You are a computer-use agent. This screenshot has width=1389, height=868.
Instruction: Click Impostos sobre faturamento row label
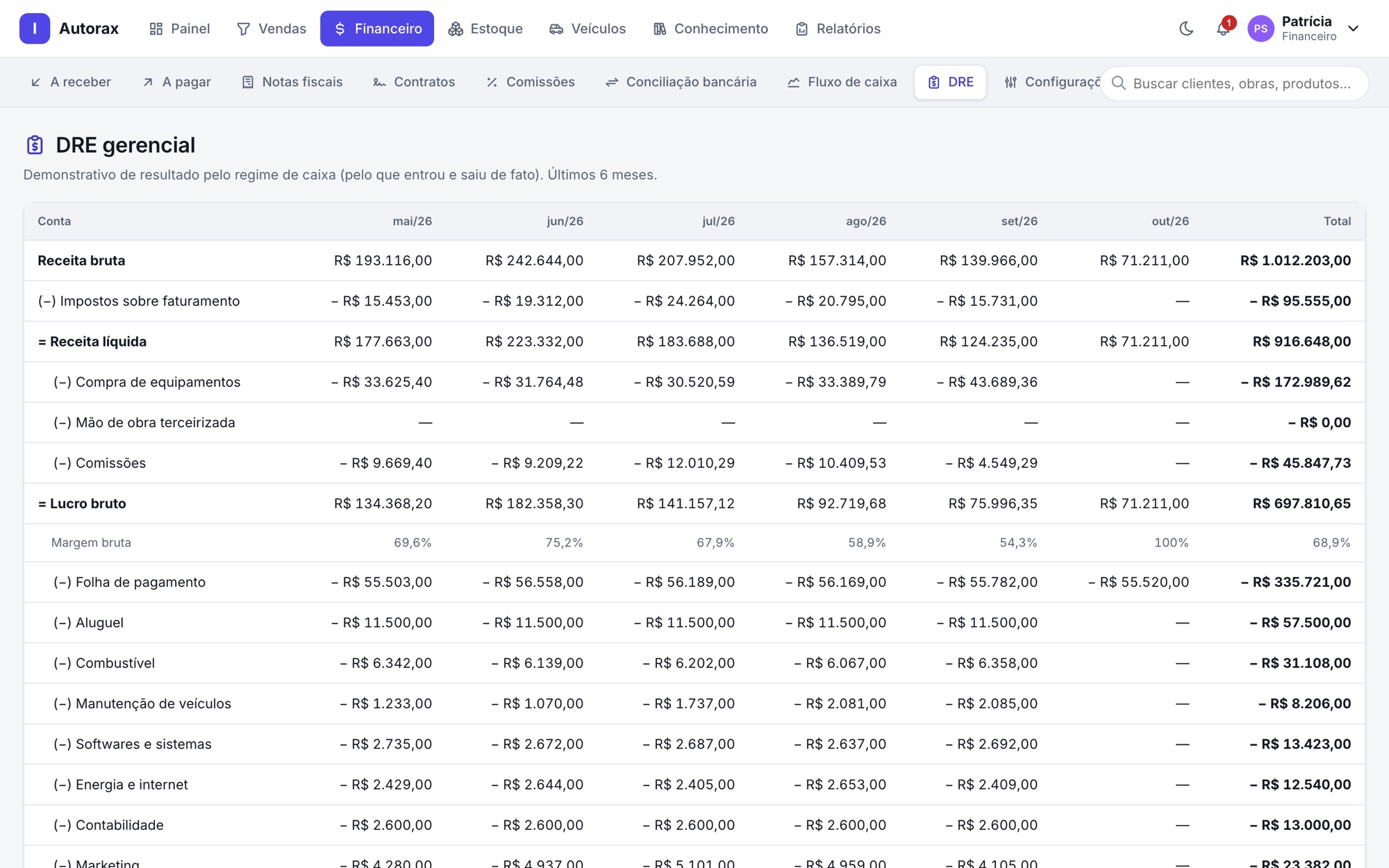[139, 301]
